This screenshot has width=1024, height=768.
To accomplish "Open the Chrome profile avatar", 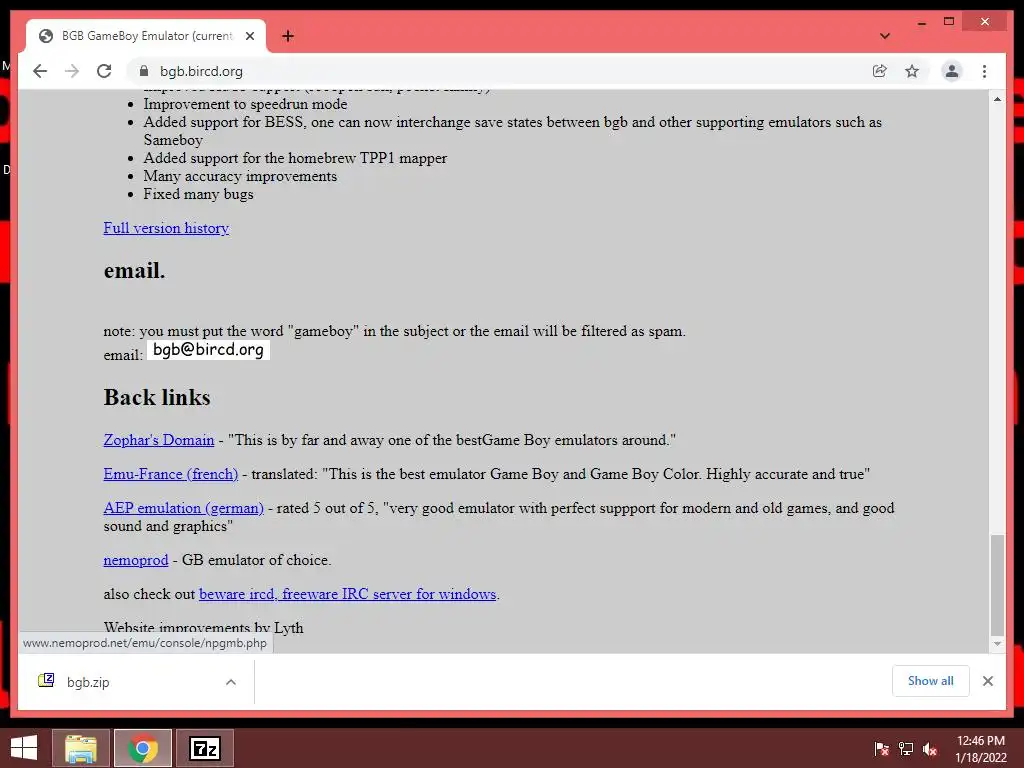I will coord(952,71).
